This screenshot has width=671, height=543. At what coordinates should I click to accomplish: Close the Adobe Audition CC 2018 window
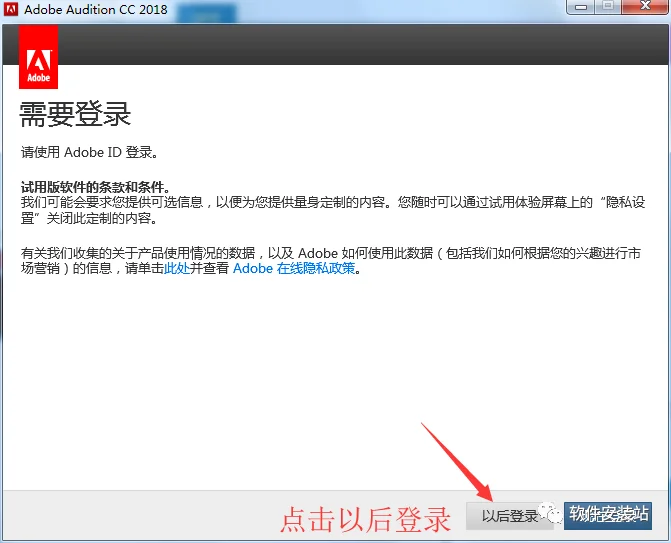pos(645,6)
